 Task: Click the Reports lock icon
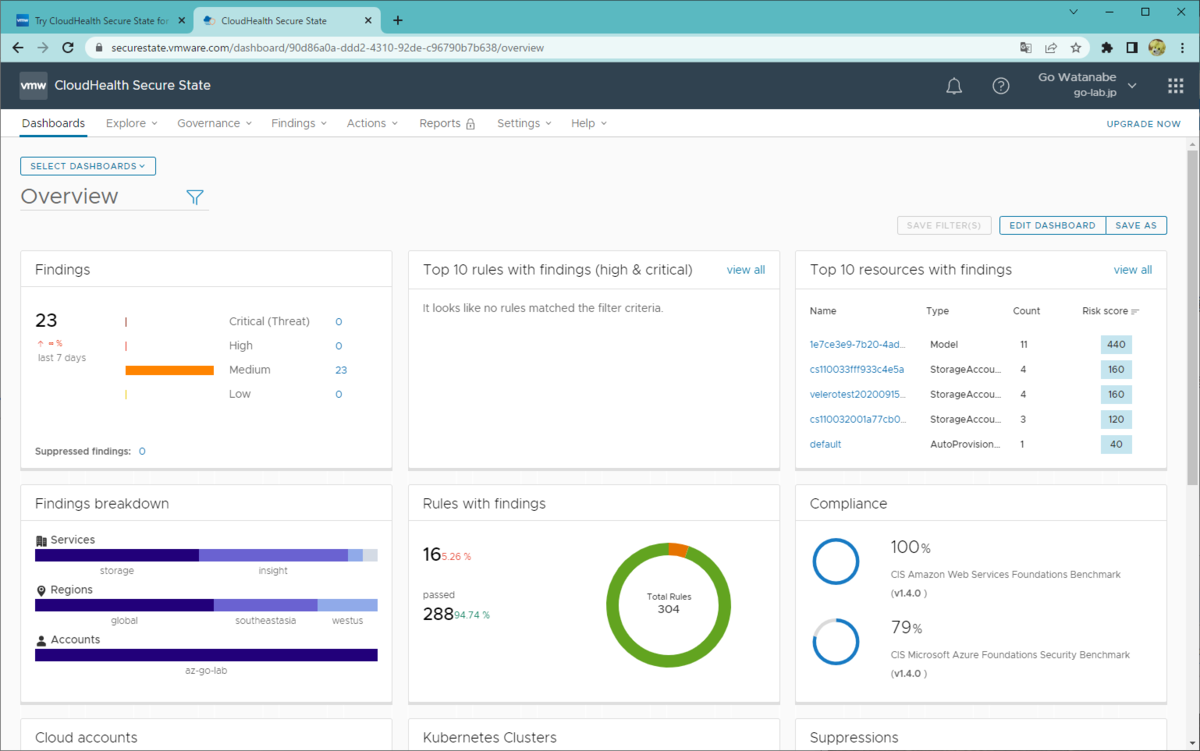pos(470,124)
